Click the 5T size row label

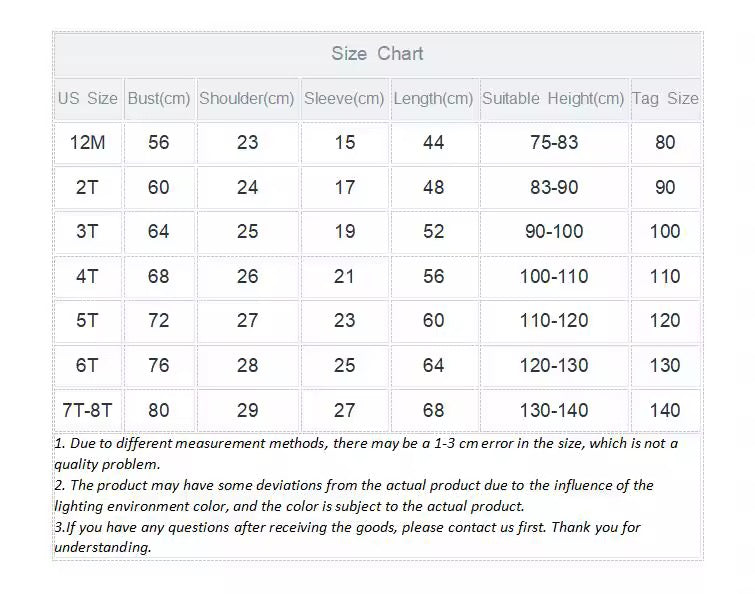click(87, 321)
